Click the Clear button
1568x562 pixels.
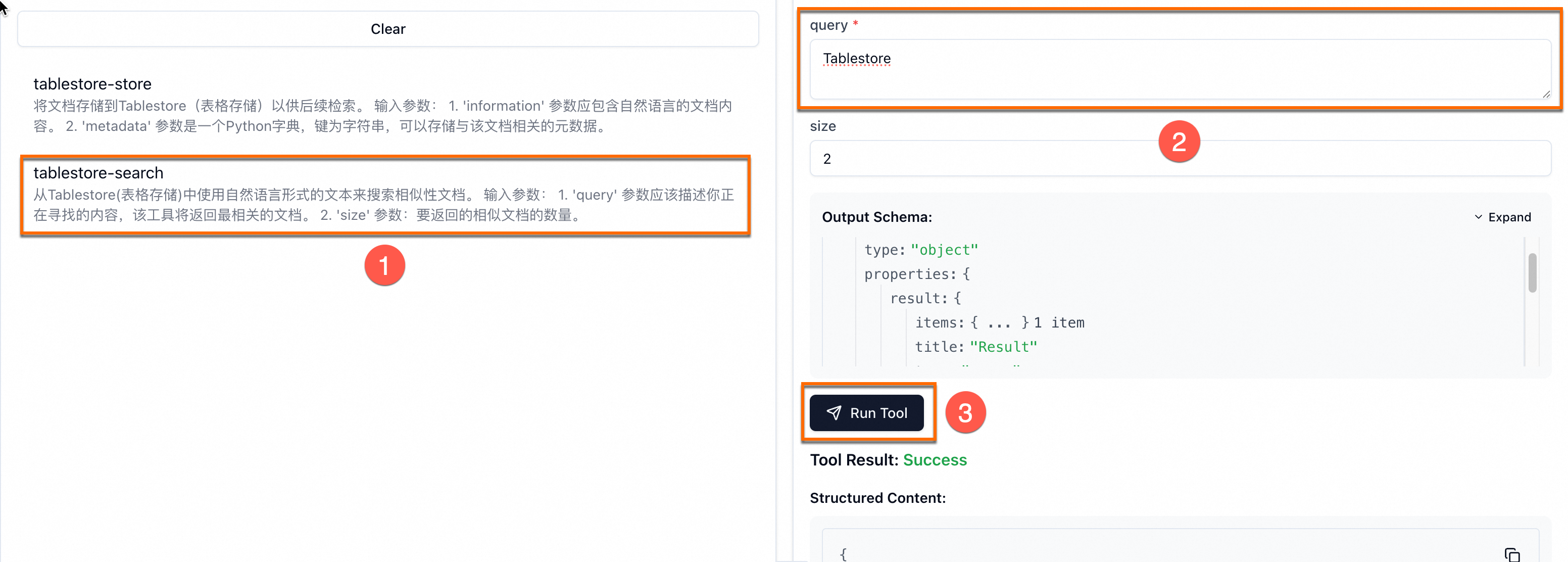coord(388,29)
